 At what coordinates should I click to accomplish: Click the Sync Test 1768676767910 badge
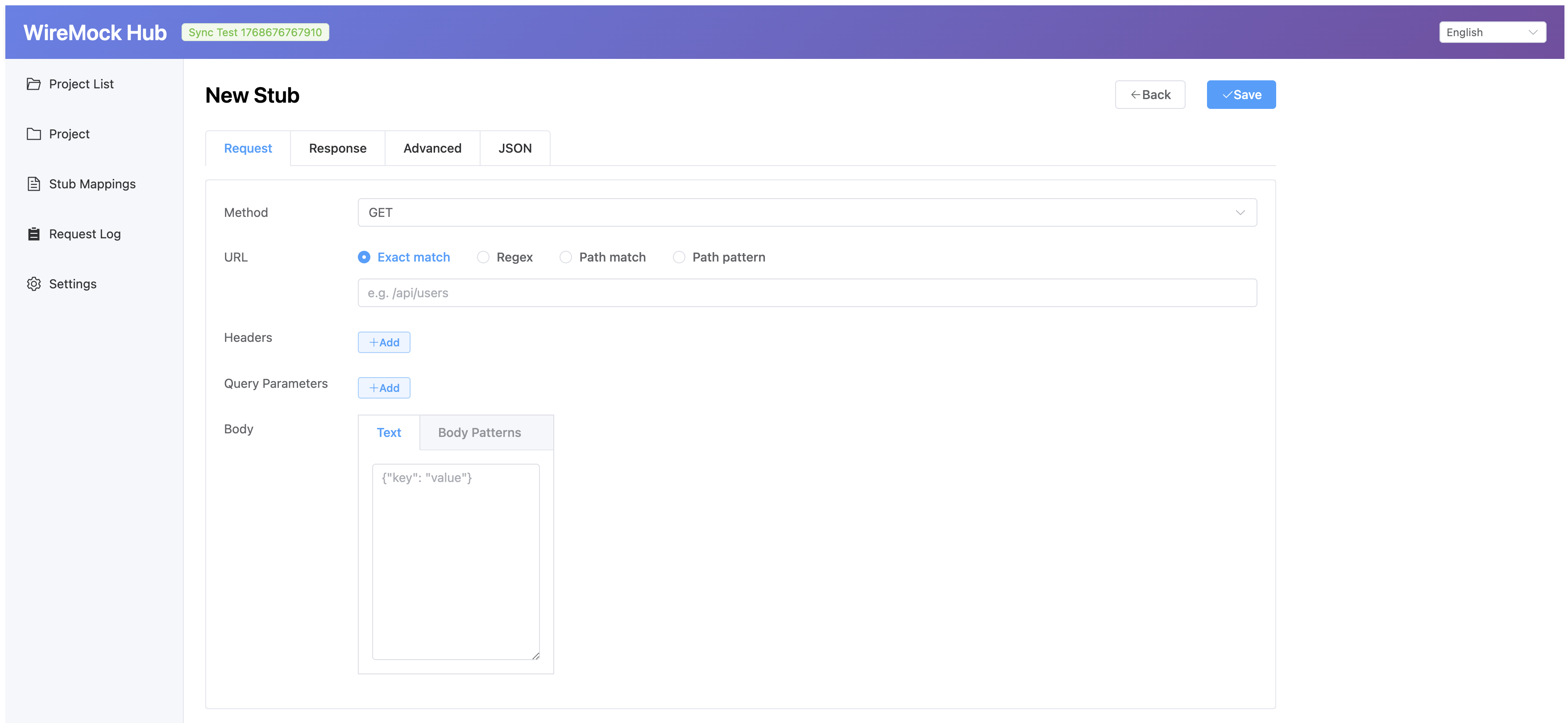(255, 32)
